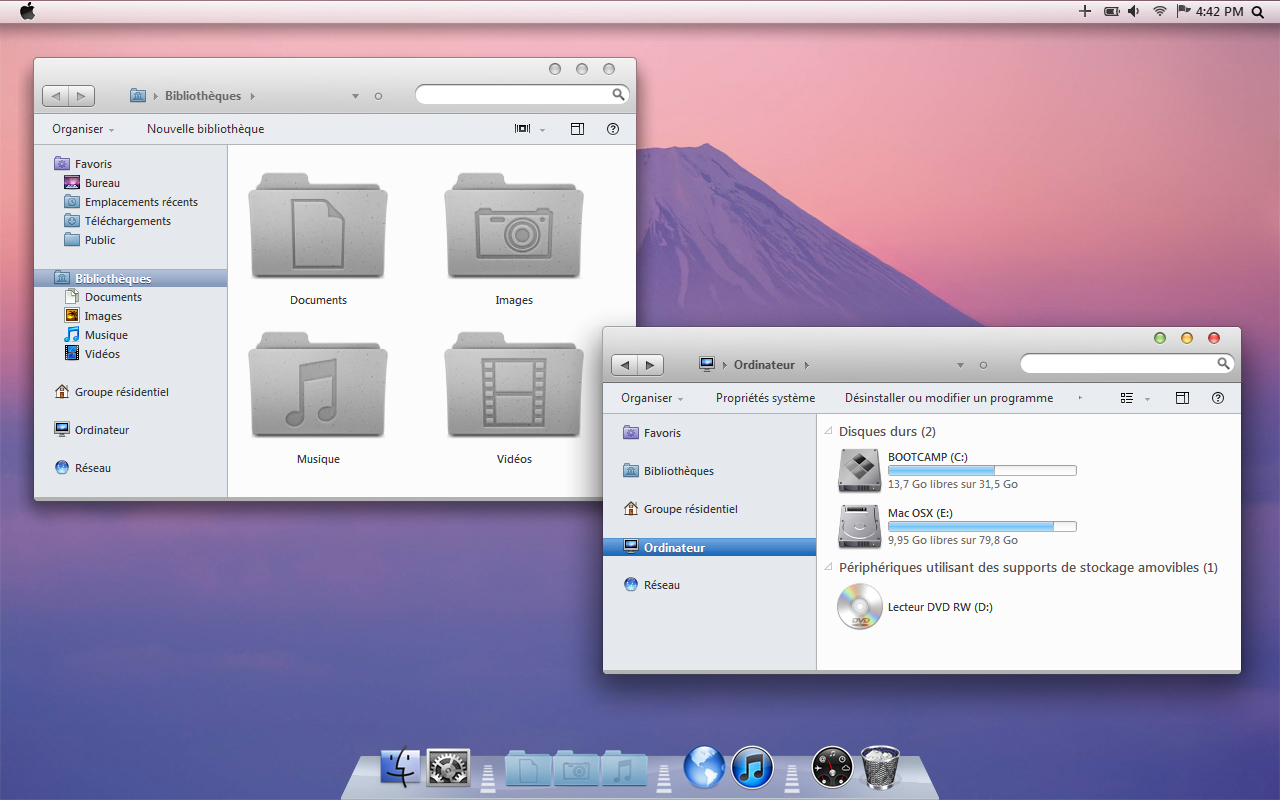Toggle the preview pane in Bibliothèques window

tap(577, 129)
